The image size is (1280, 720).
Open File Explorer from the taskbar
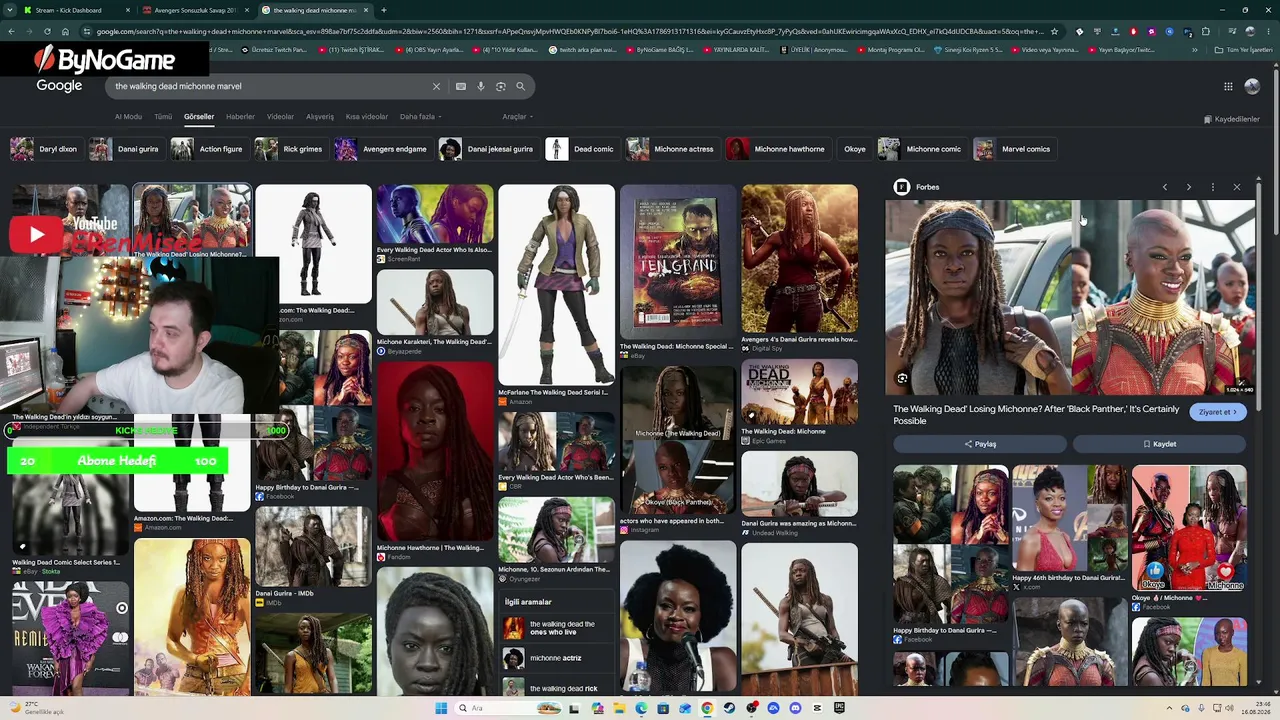[x=619, y=708]
